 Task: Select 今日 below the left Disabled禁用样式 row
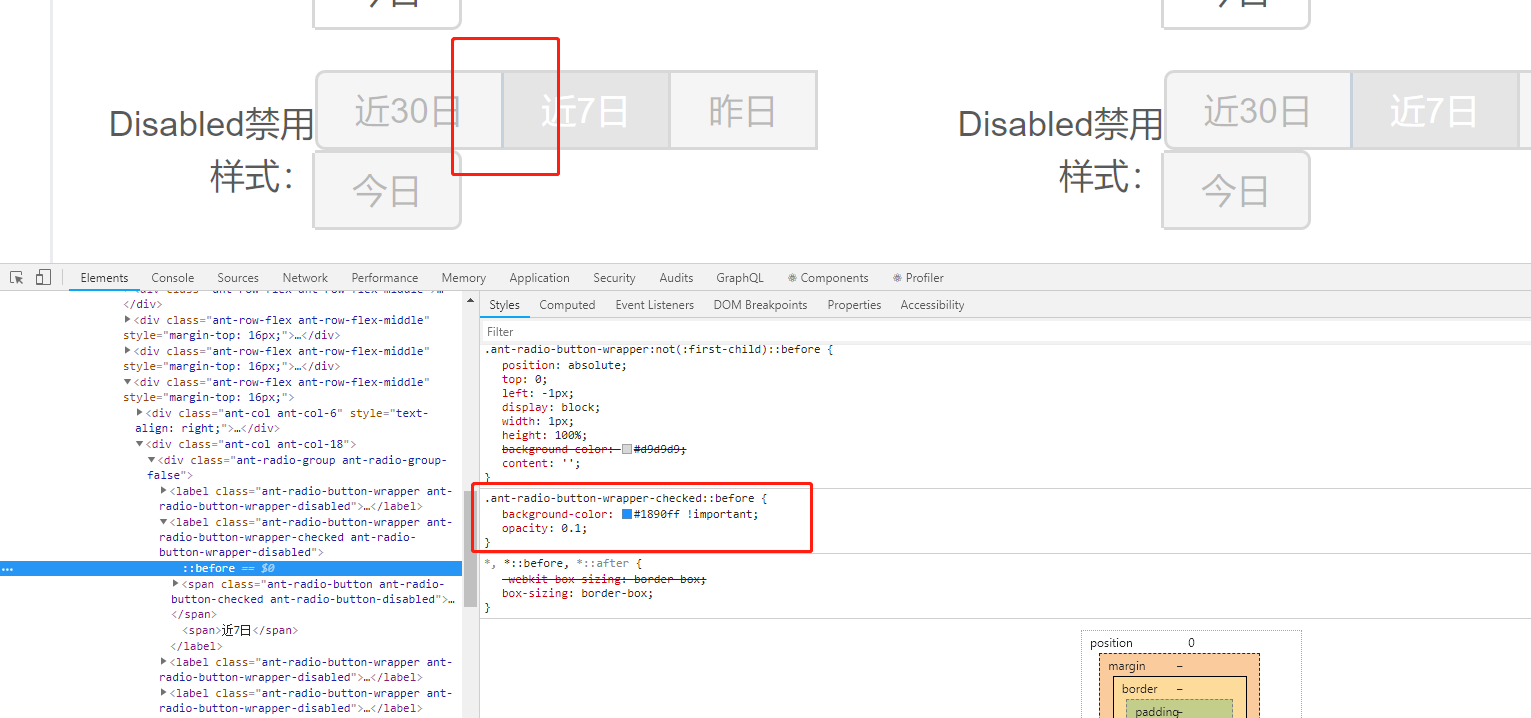387,189
